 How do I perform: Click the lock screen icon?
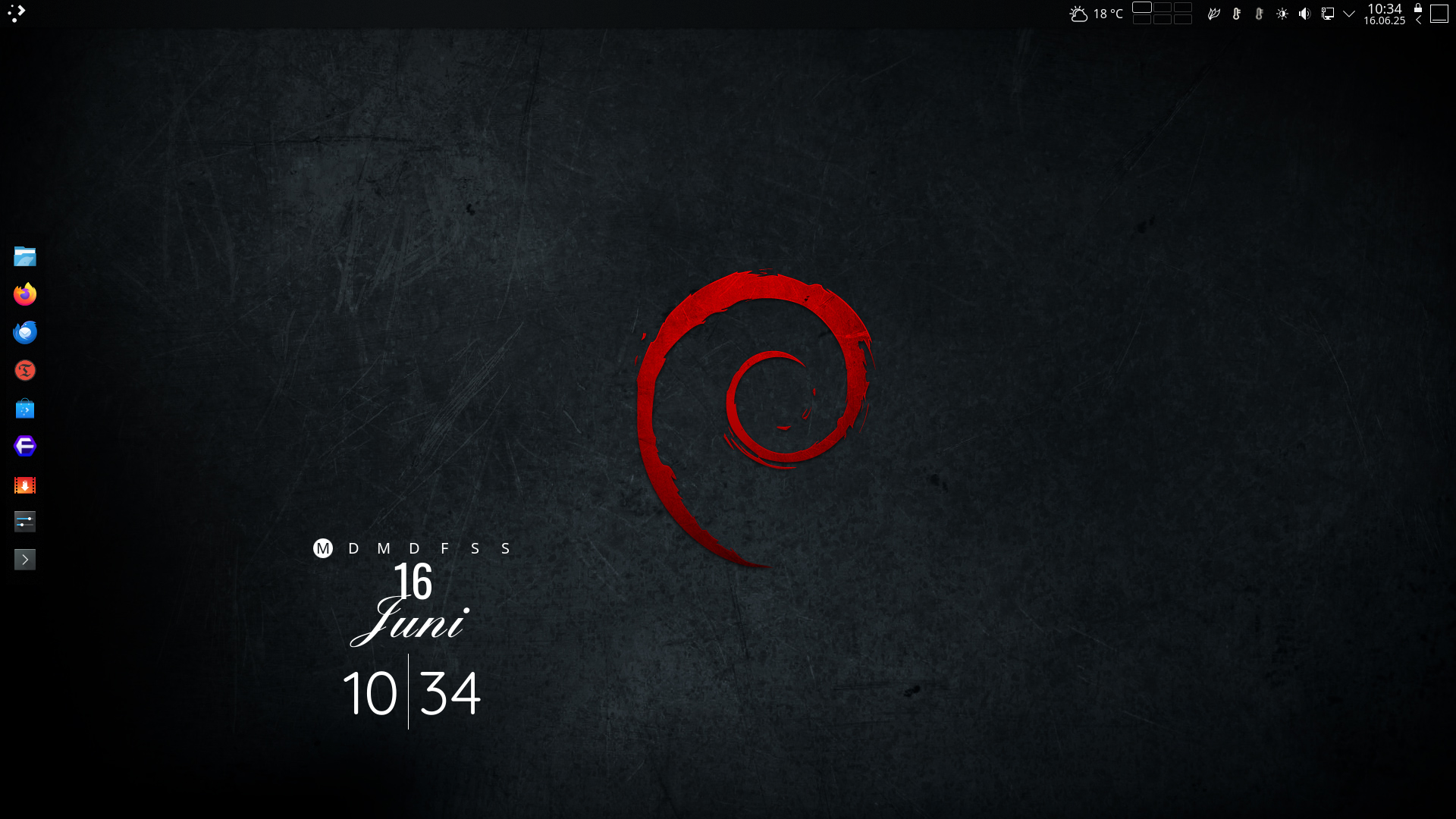(x=1418, y=8)
